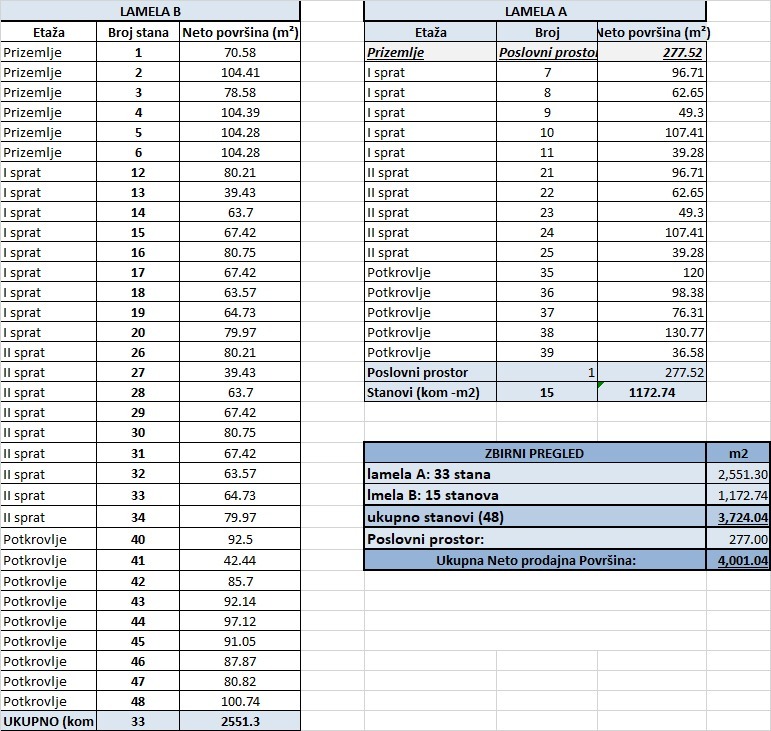Image resolution: width=771 pixels, height=731 pixels.
Task: Select the underlined 3,724.04 cell
Action: (x=738, y=517)
